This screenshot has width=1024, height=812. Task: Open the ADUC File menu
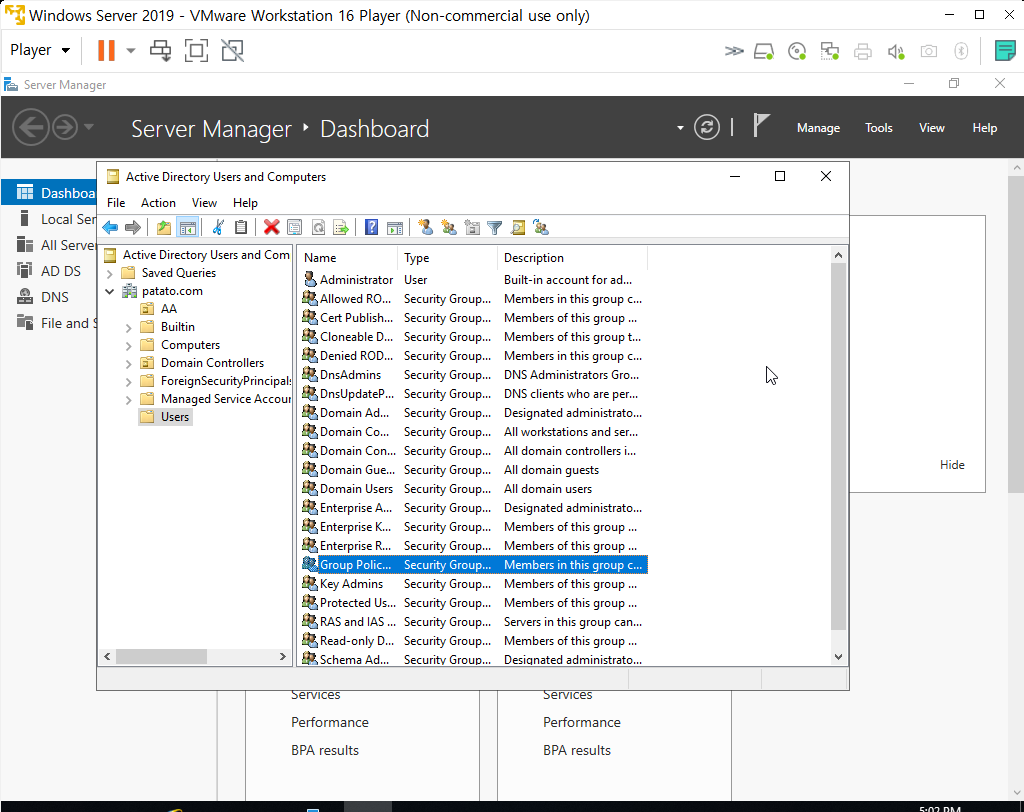[116, 203]
